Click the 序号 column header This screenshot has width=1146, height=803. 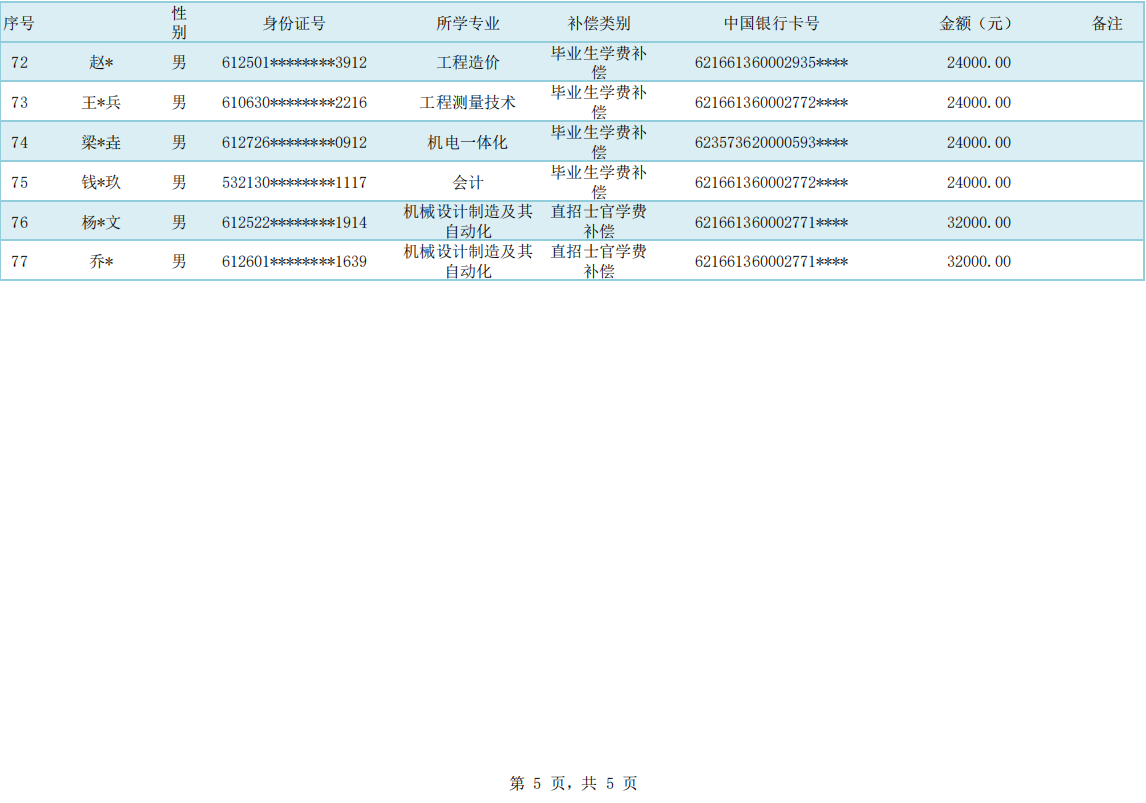click(19, 24)
